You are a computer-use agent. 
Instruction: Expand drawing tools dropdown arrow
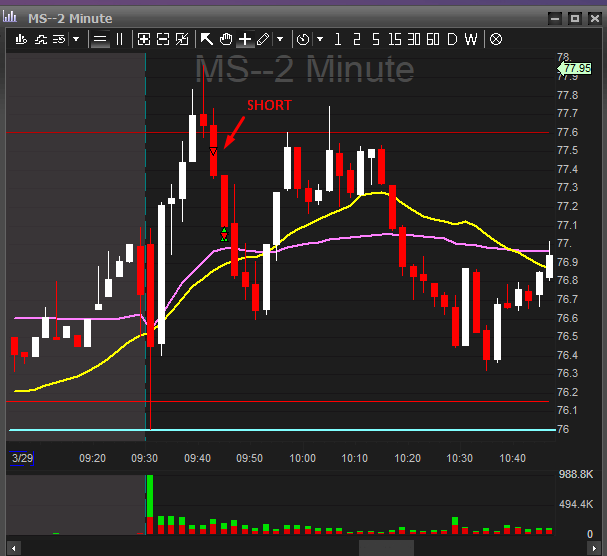[280, 39]
